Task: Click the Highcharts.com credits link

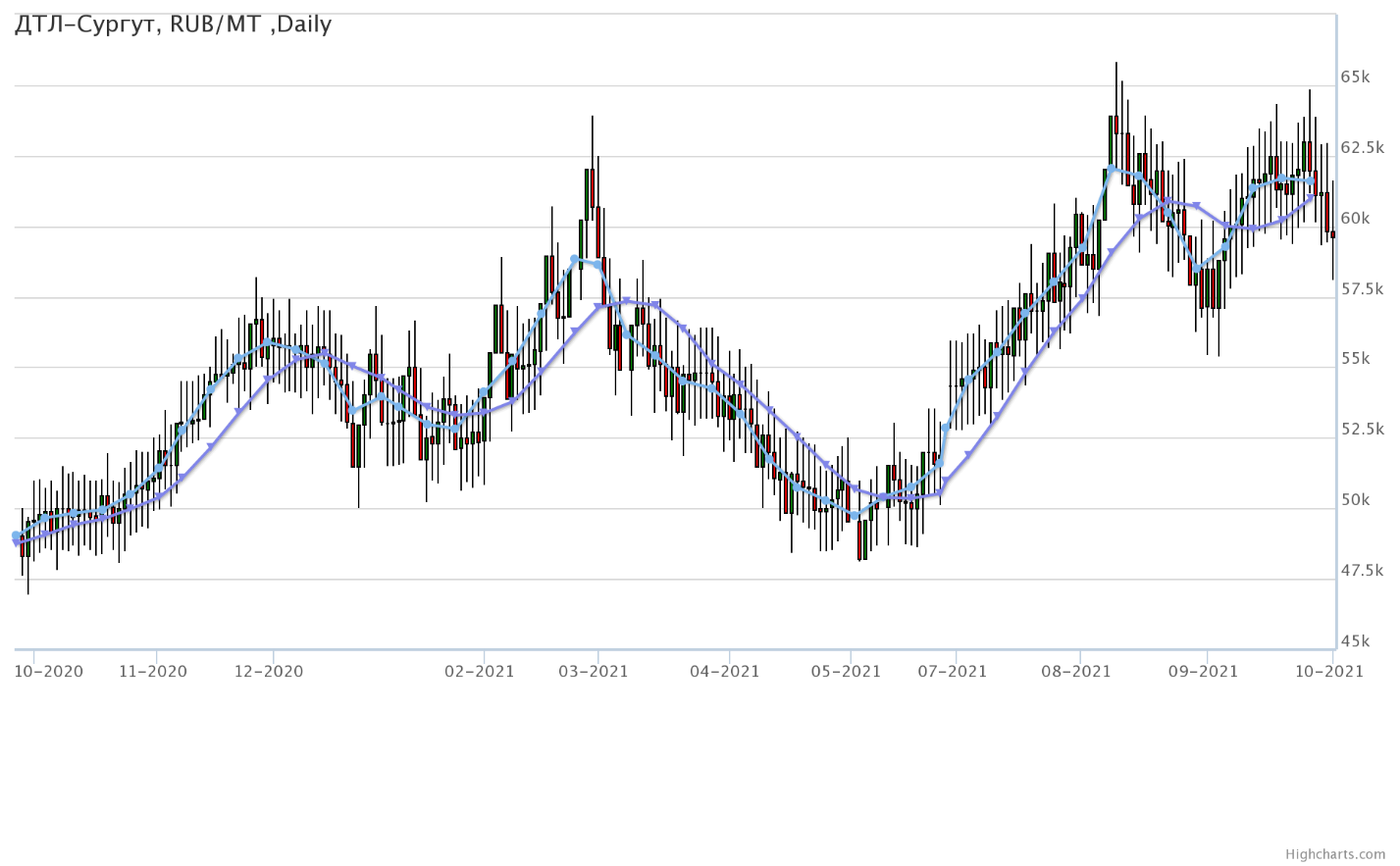Action: (1338, 854)
